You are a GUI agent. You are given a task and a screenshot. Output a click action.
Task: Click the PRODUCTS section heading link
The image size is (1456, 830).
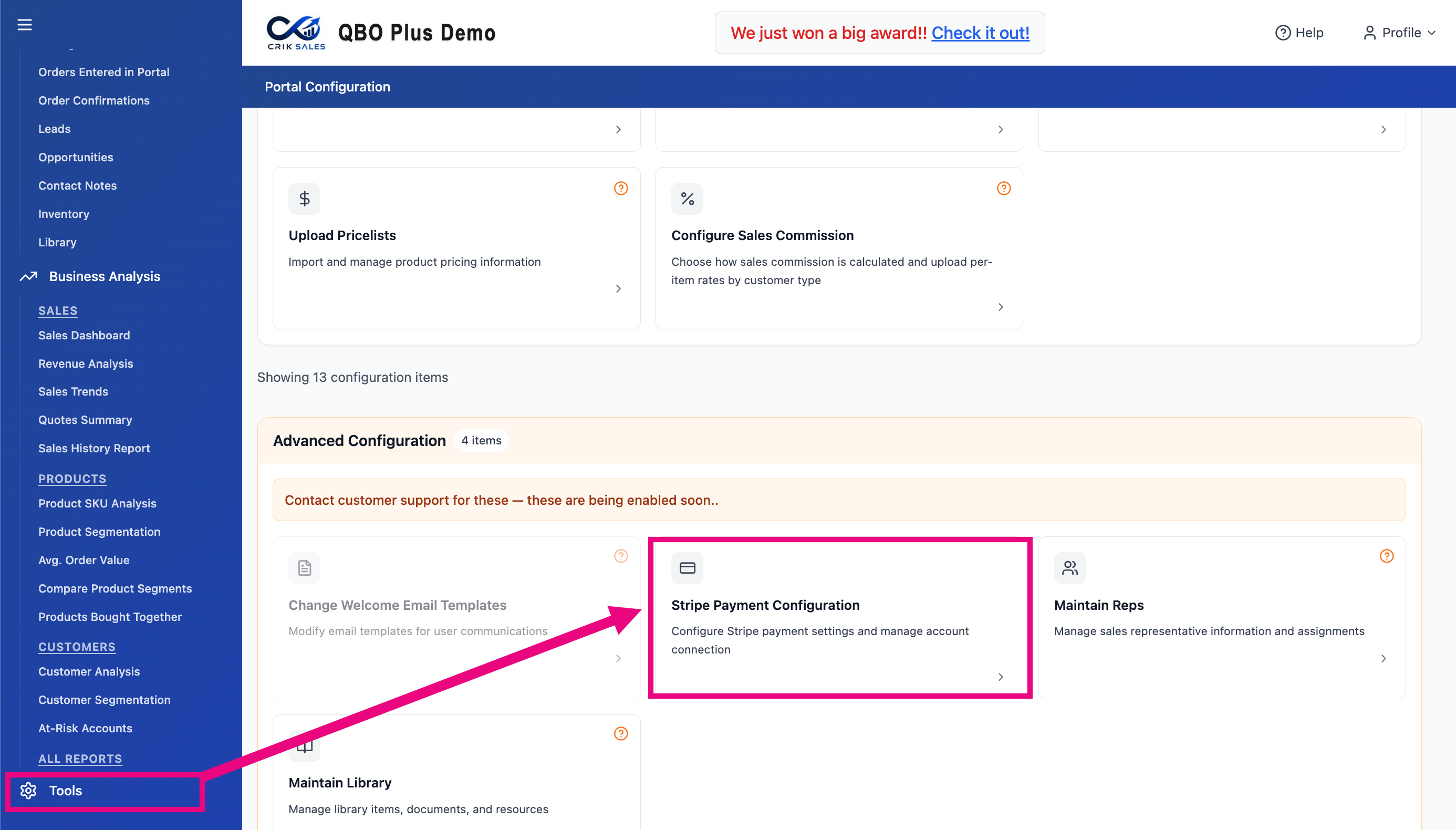tap(72, 479)
